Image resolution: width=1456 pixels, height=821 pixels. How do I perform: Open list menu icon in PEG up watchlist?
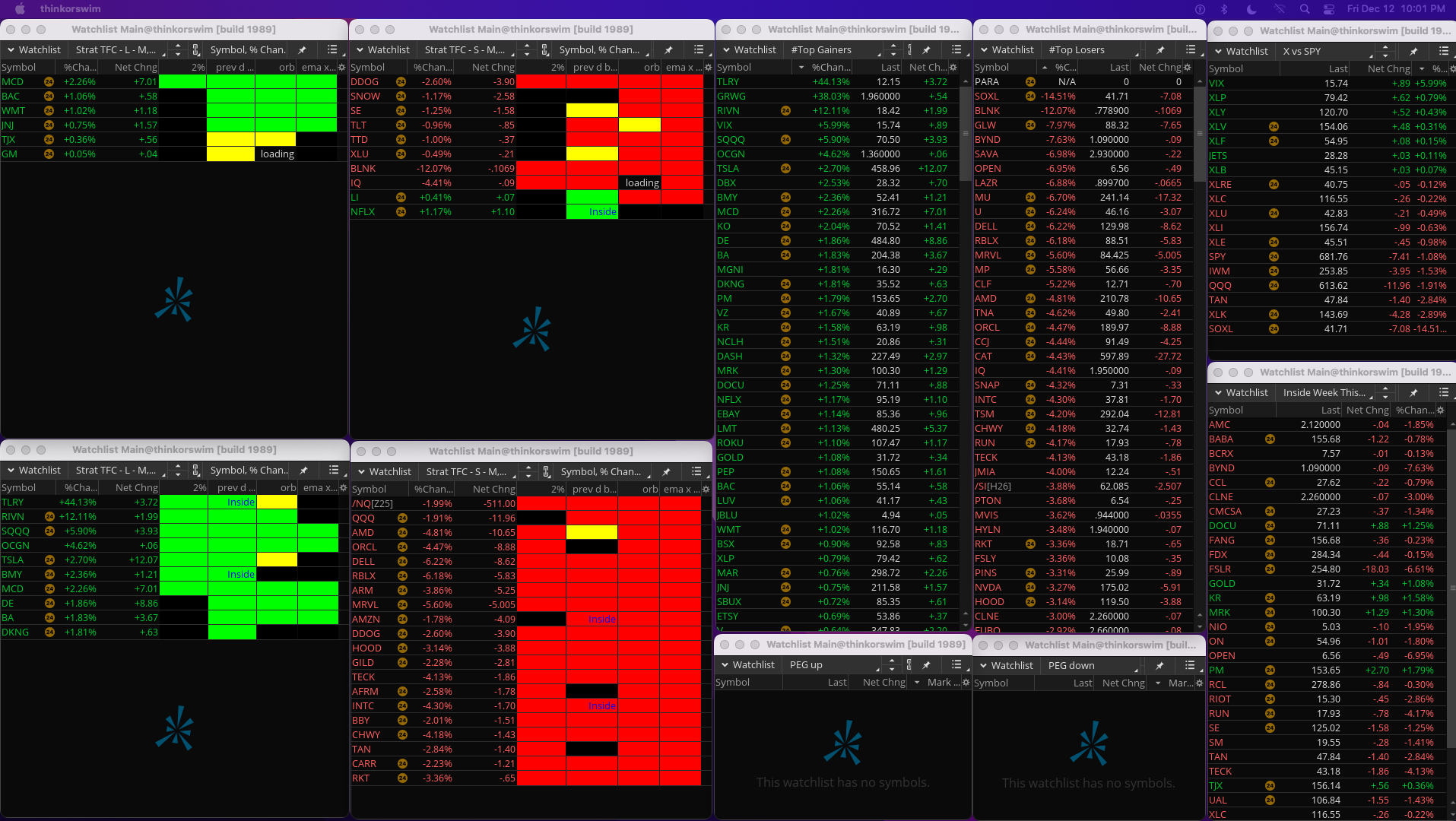coord(956,665)
